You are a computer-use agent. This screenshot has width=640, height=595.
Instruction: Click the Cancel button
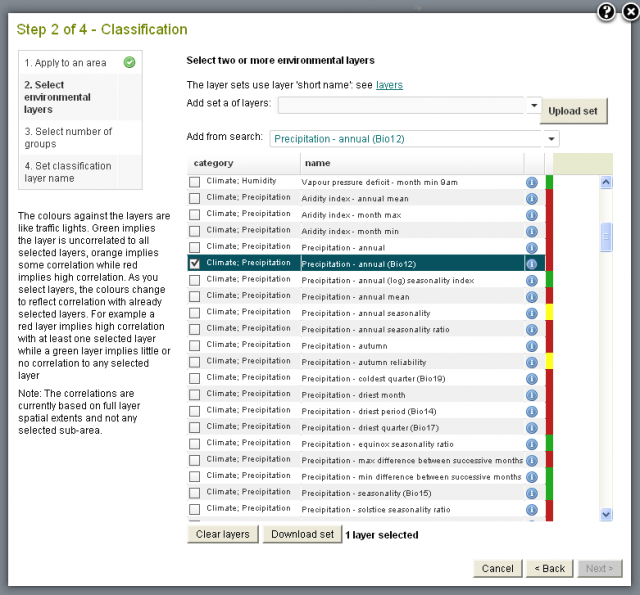[x=498, y=568]
